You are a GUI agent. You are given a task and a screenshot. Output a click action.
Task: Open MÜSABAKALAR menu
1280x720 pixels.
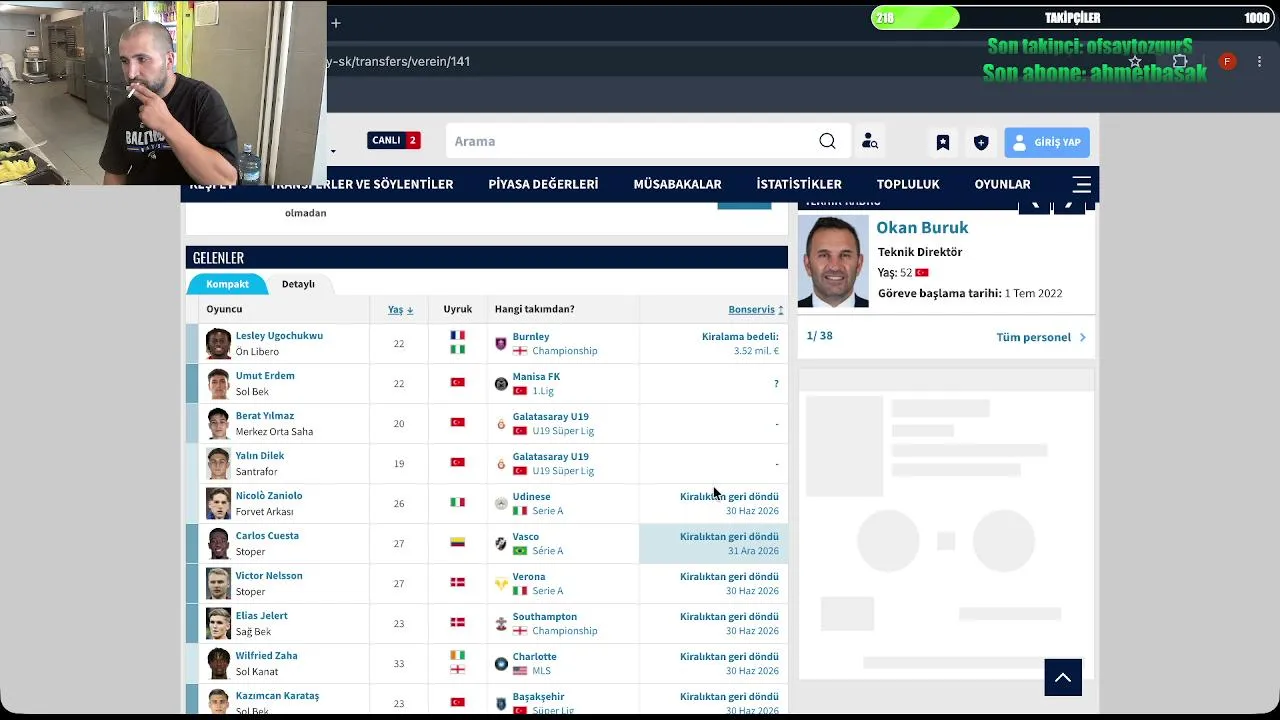[677, 184]
